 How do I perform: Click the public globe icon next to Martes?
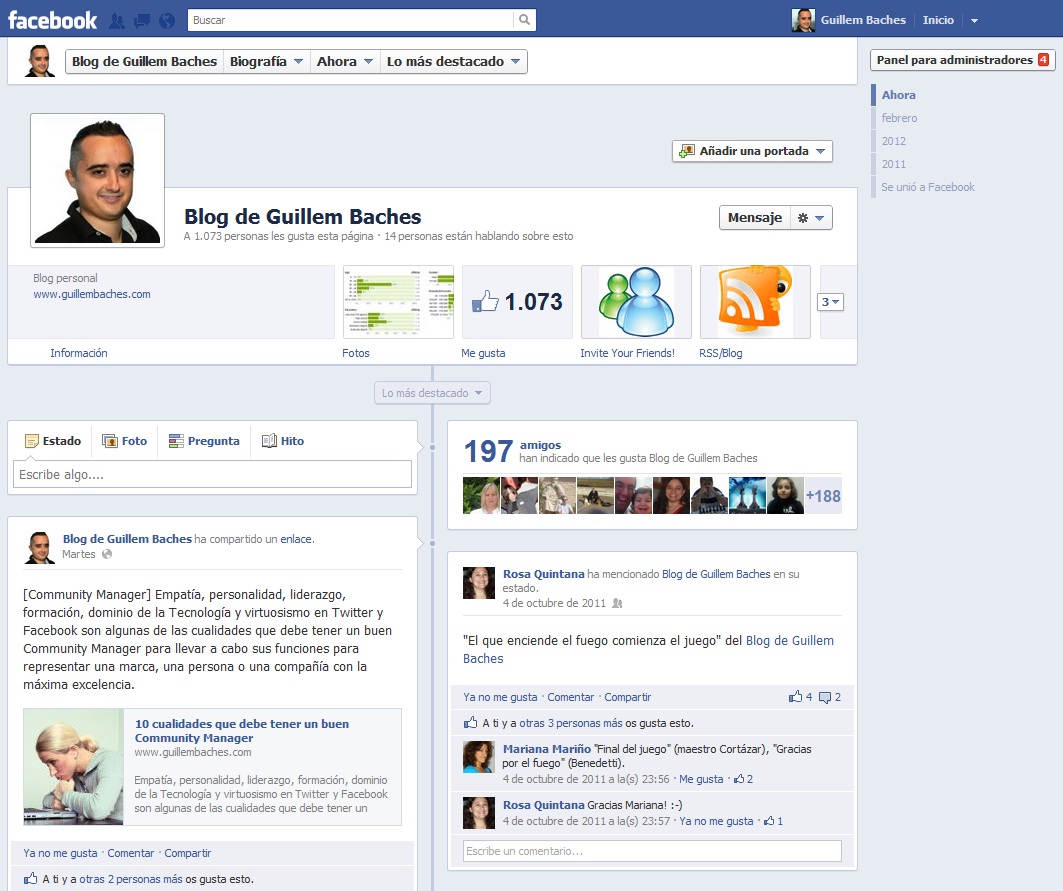pyautogui.click(x=106, y=554)
